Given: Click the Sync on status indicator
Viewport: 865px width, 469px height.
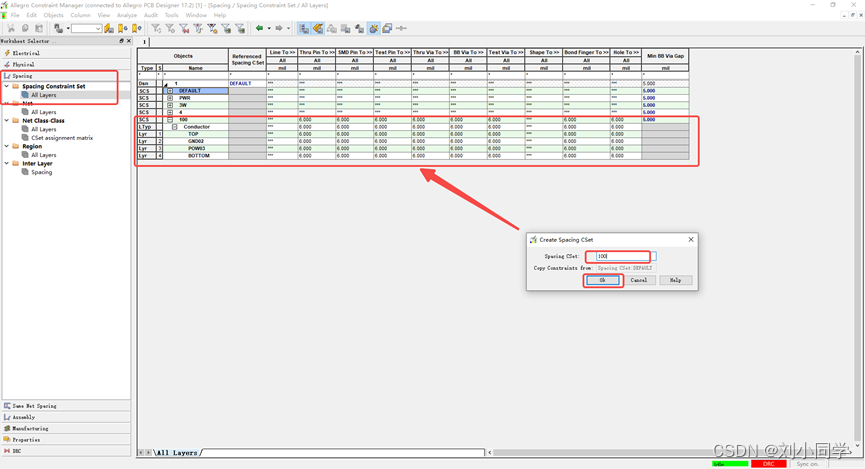Looking at the screenshot, I should (808, 464).
